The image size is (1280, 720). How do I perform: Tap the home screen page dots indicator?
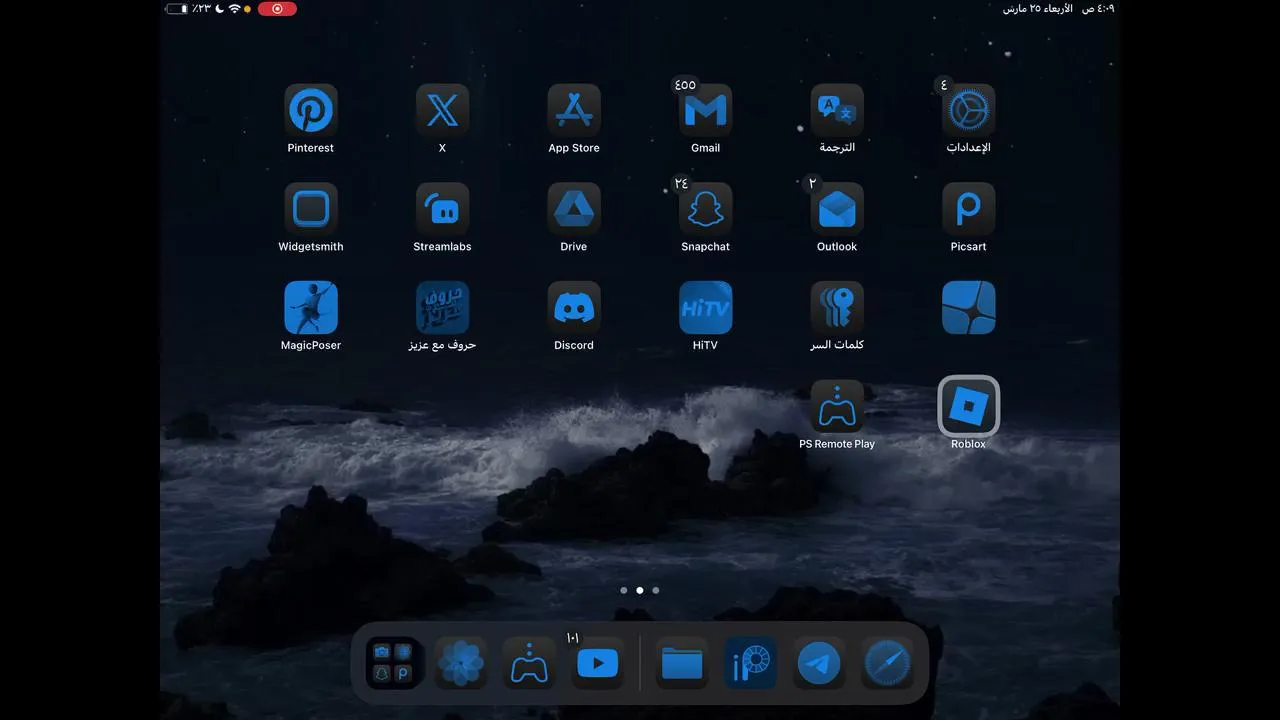click(640, 590)
